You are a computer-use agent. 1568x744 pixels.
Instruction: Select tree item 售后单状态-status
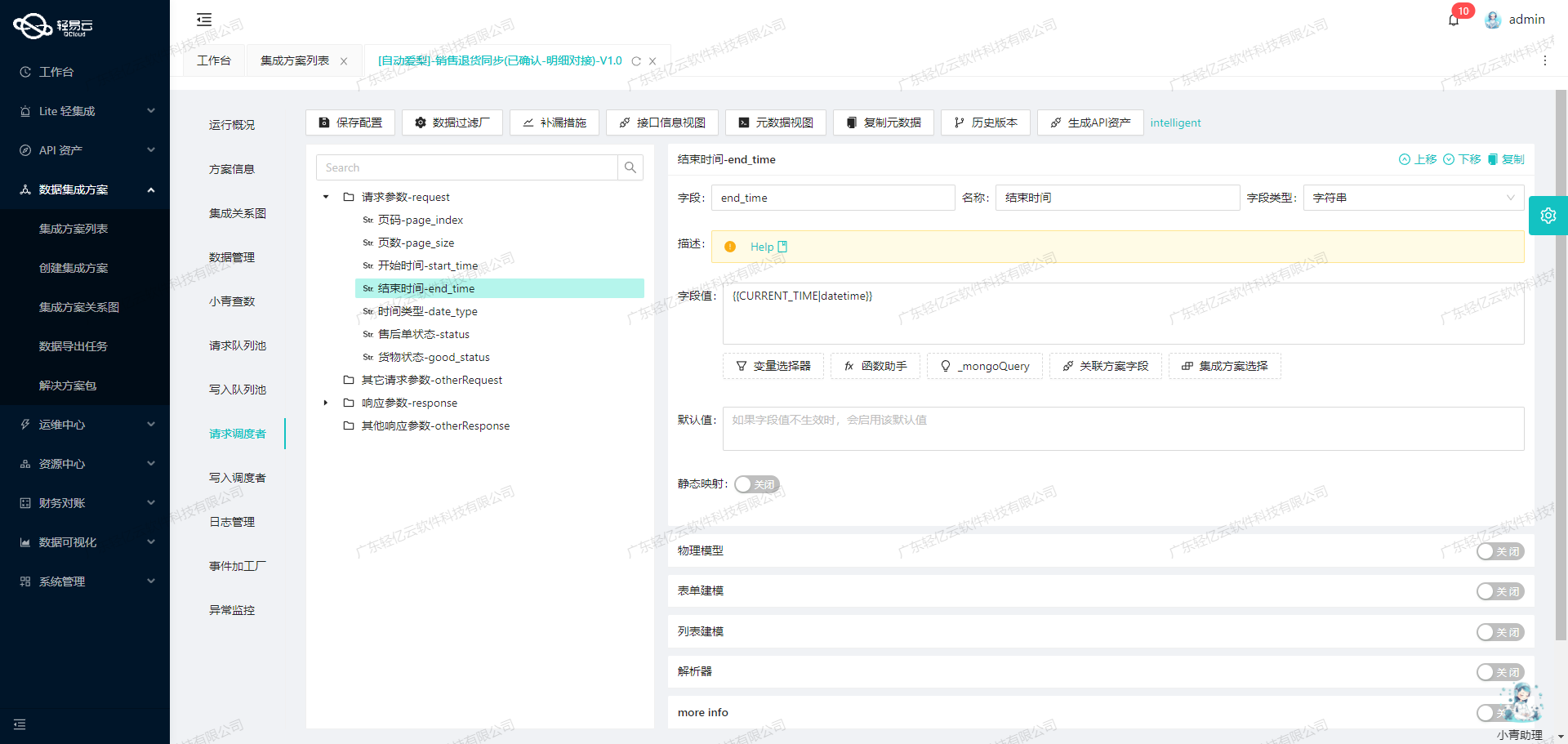[423, 334]
